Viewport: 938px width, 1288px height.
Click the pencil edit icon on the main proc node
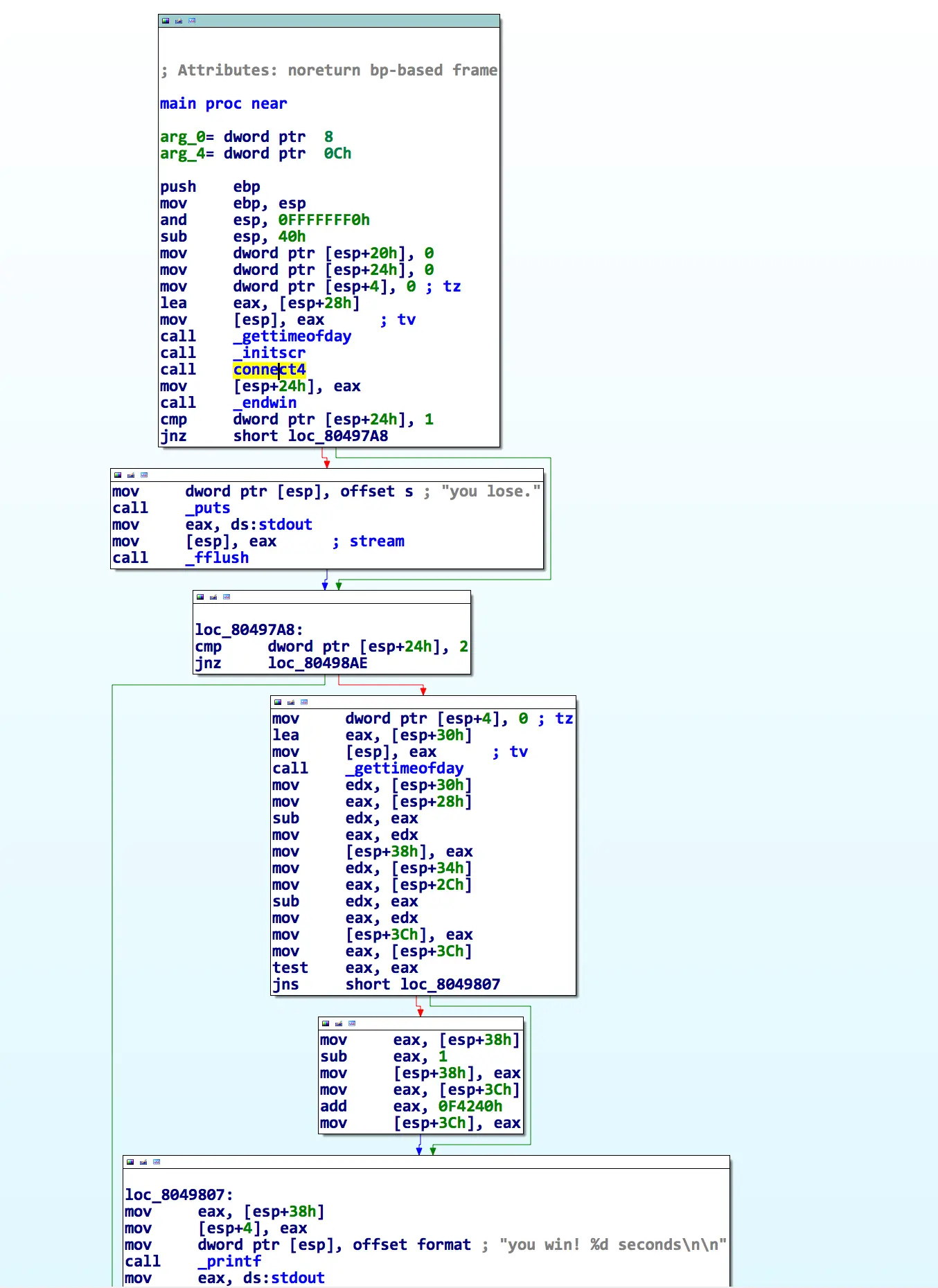coord(179,21)
